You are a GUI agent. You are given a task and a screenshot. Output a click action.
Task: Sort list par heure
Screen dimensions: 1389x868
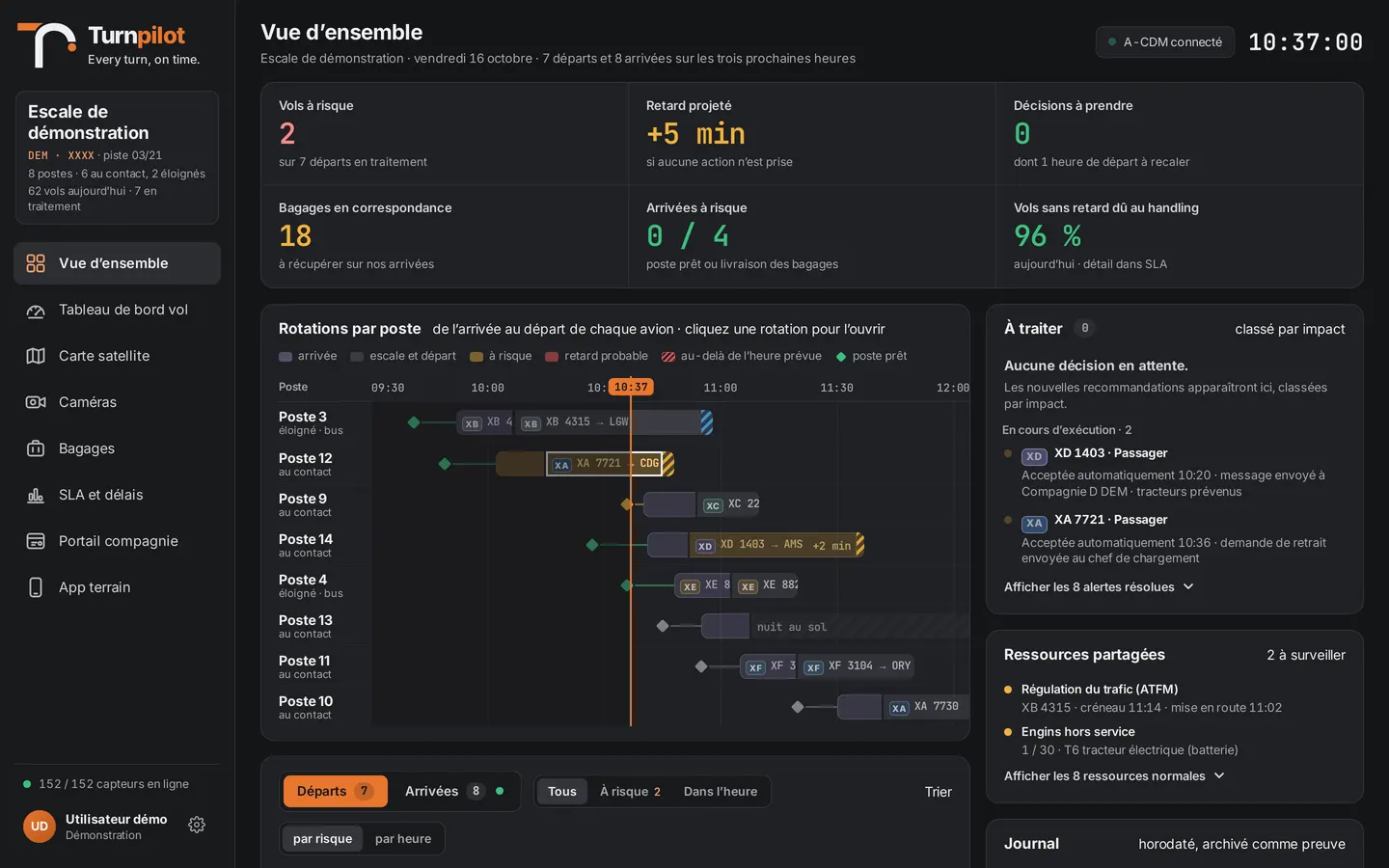[x=403, y=839]
